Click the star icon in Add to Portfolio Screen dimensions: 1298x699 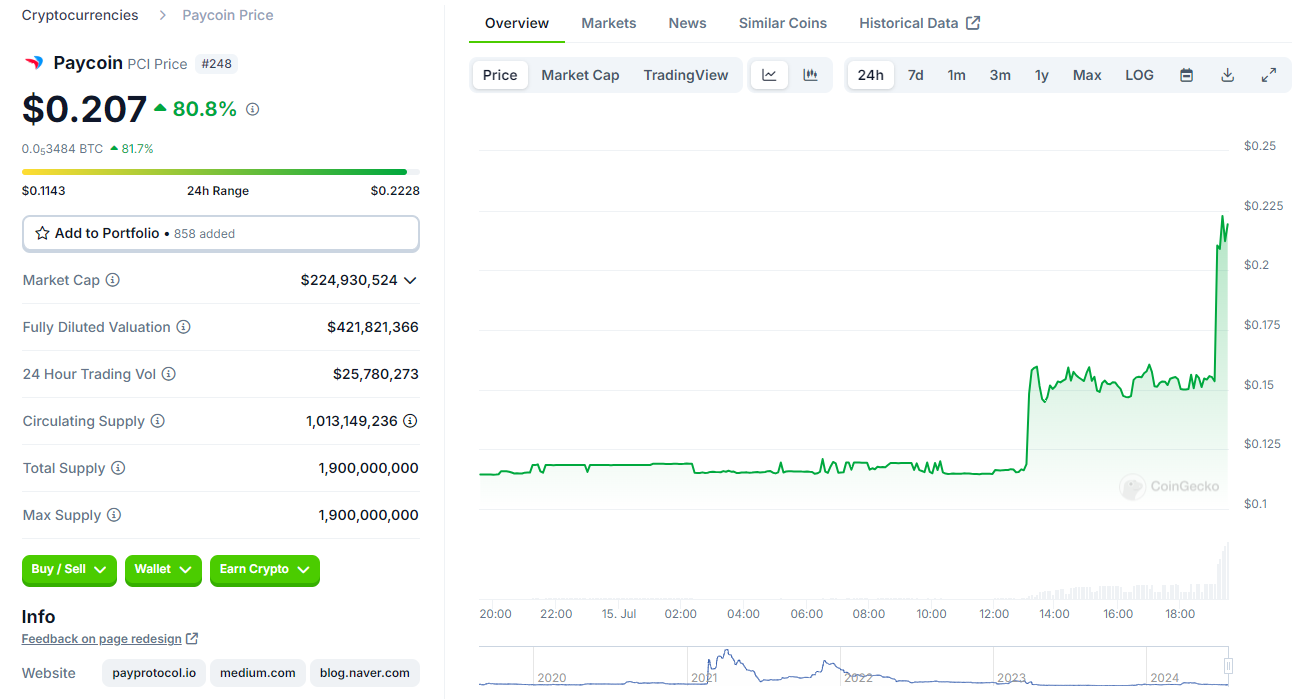[x=42, y=233]
